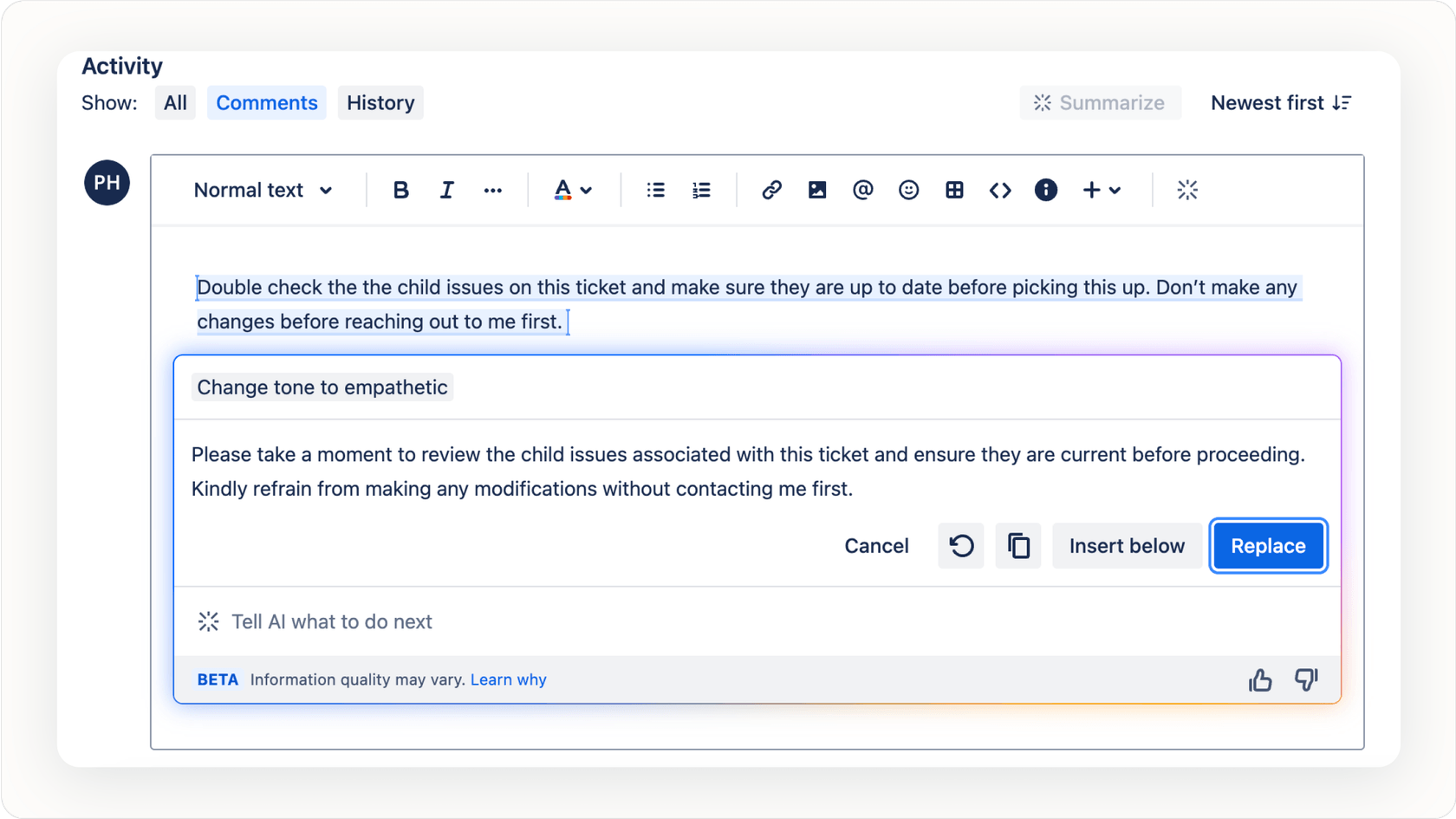The height and width of the screenshot is (819, 1456).
Task: Insert an image into the comment
Action: tap(817, 190)
